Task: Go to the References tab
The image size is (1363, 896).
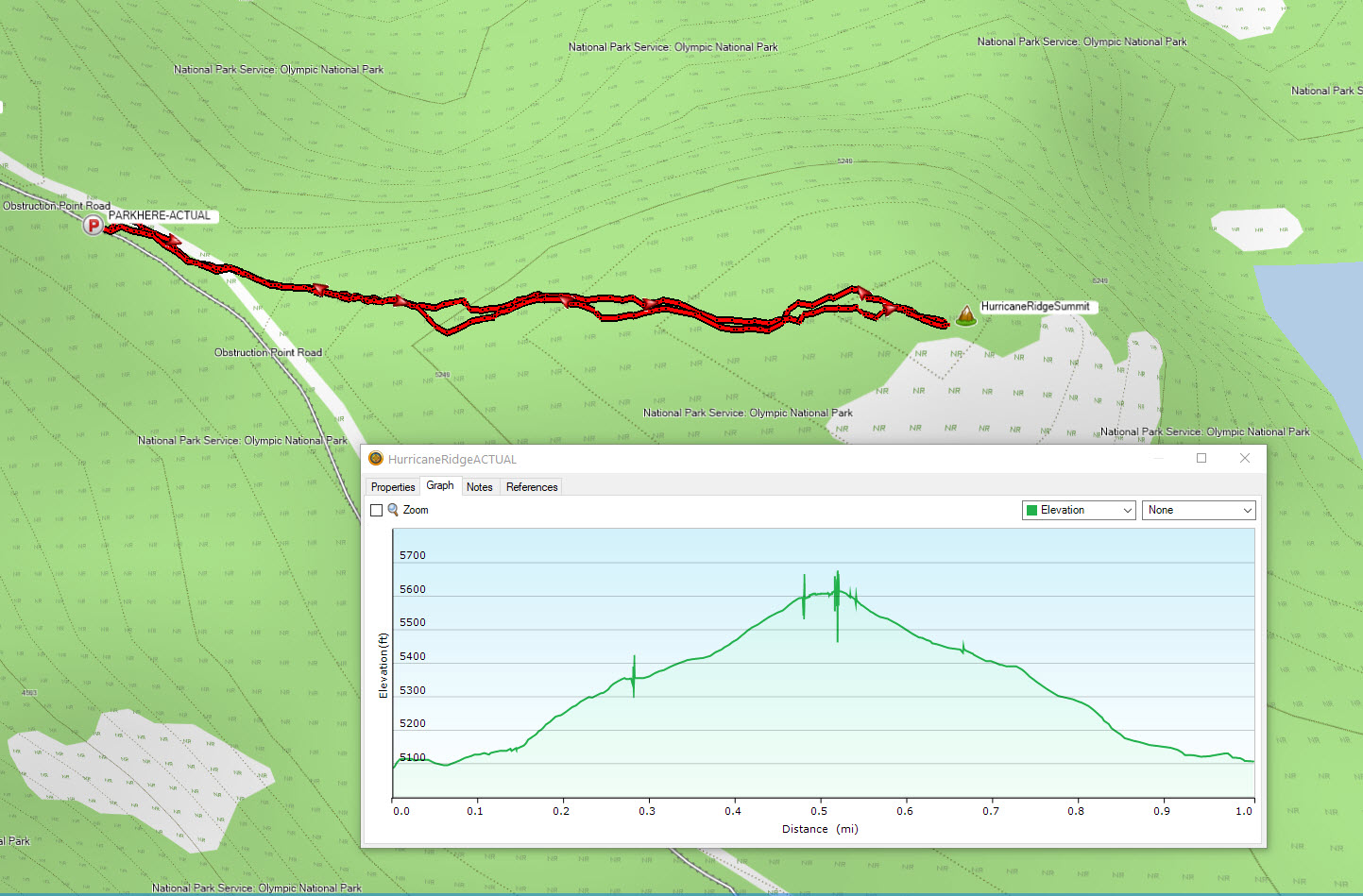Action: (532, 487)
